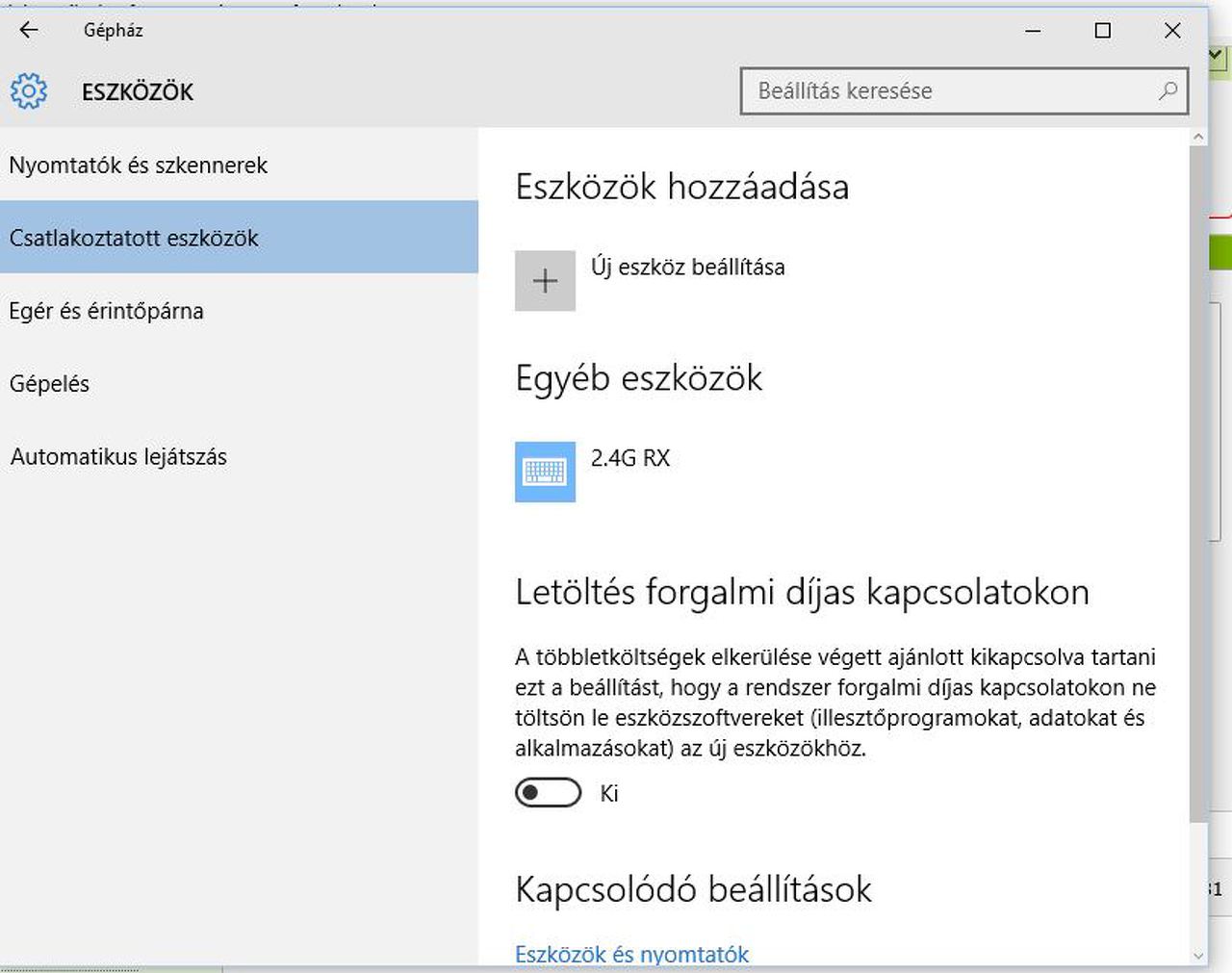This screenshot has height=973, width=1232.
Task: Toggle the metered connection download switch
Action: (x=549, y=793)
